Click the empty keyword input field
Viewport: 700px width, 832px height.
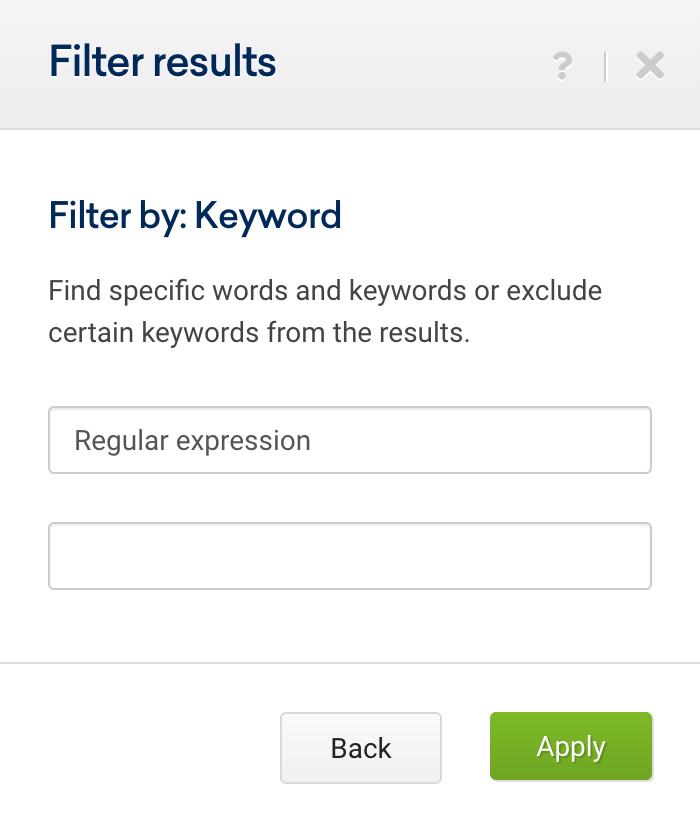(350, 556)
